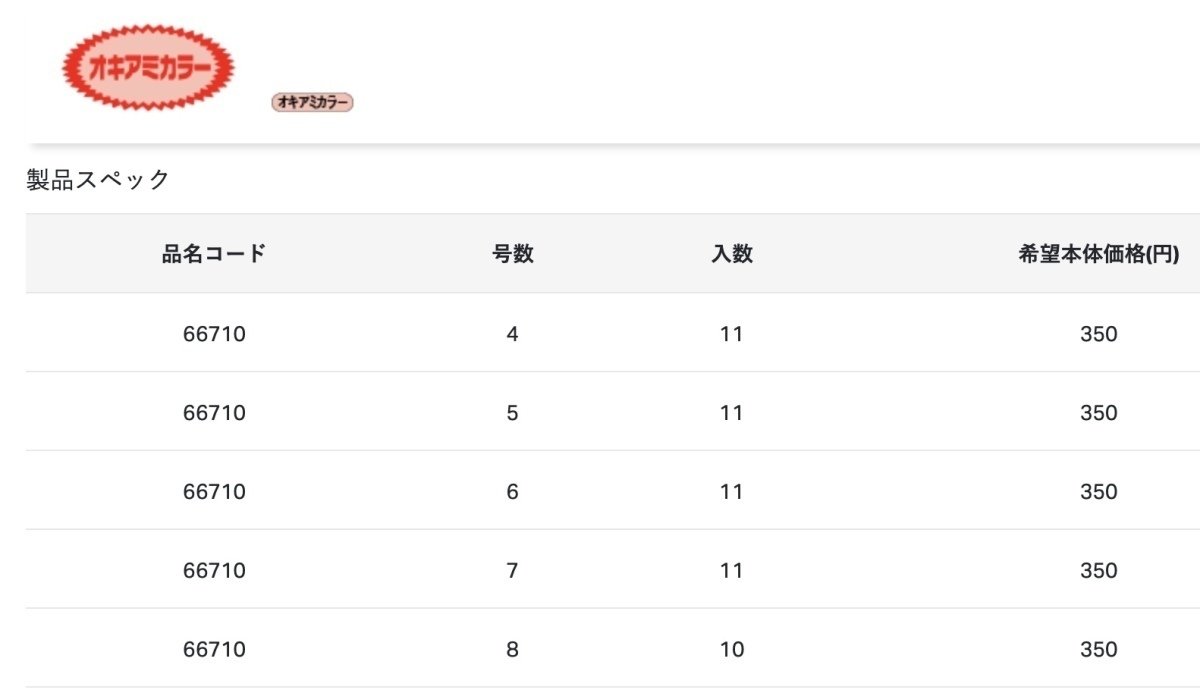Click the 希望本体価格(円) column header
The width and height of the screenshot is (1200, 693).
pyautogui.click(x=1099, y=254)
